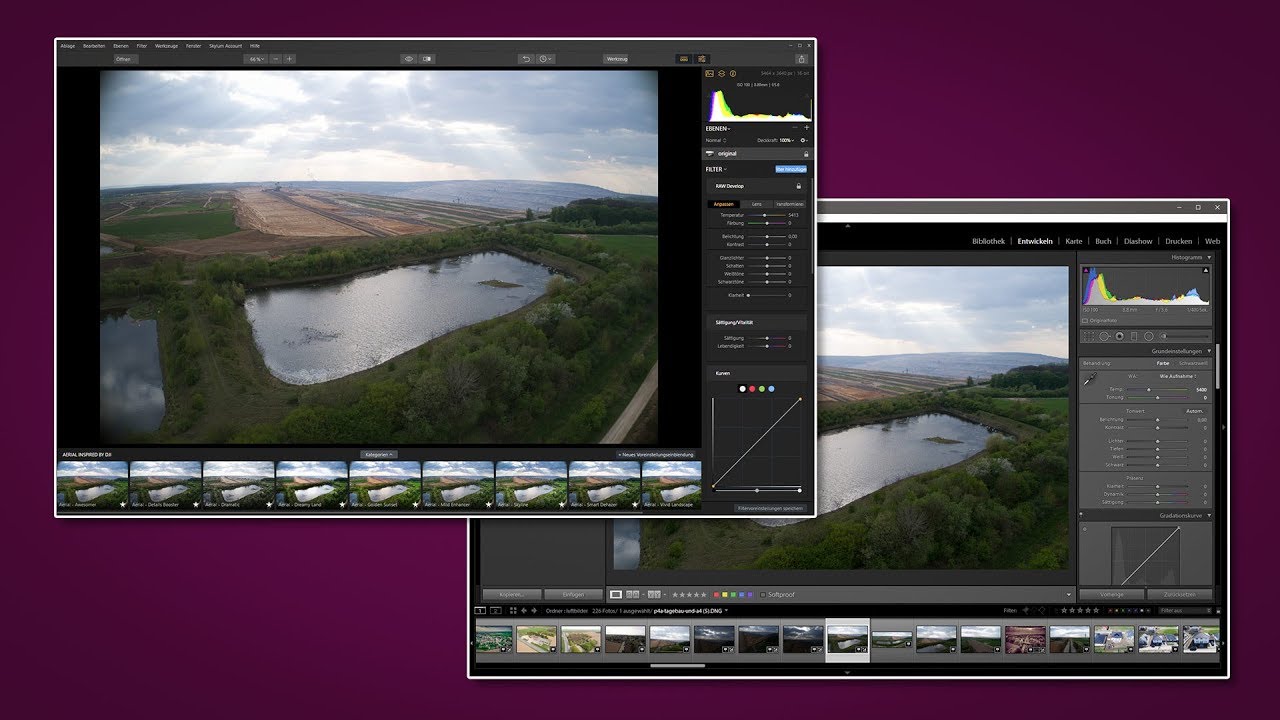Screen dimensions: 1280x720
Task: Switch to the Lens tab
Action: click(757, 204)
